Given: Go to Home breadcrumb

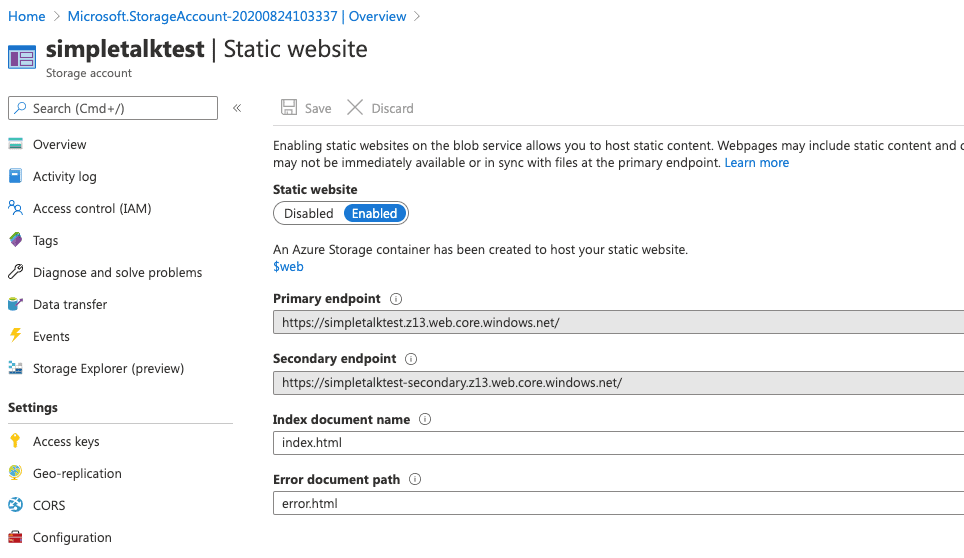Looking at the screenshot, I should click(26, 16).
